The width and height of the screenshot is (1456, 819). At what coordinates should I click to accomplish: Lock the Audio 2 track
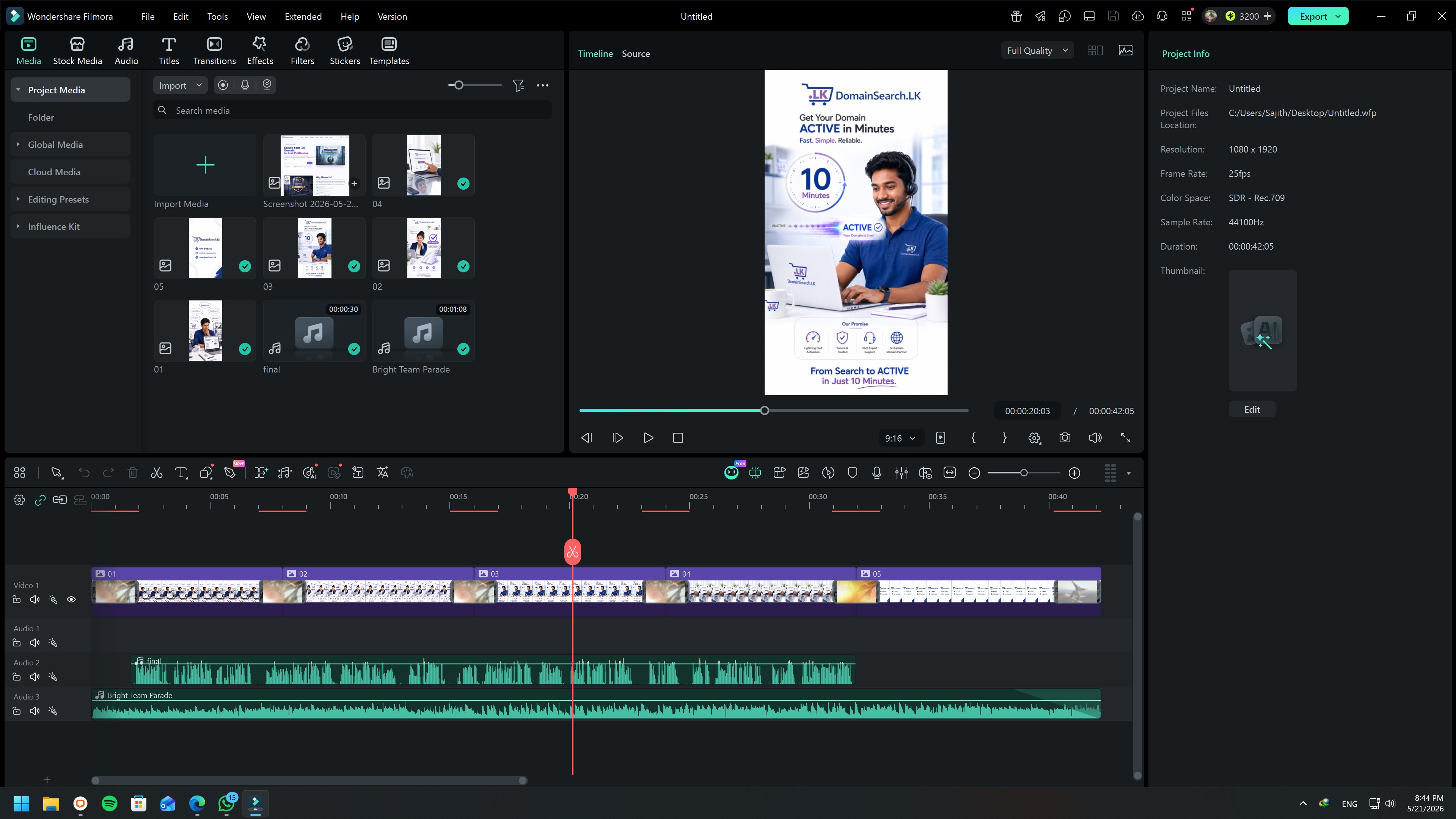[16, 677]
